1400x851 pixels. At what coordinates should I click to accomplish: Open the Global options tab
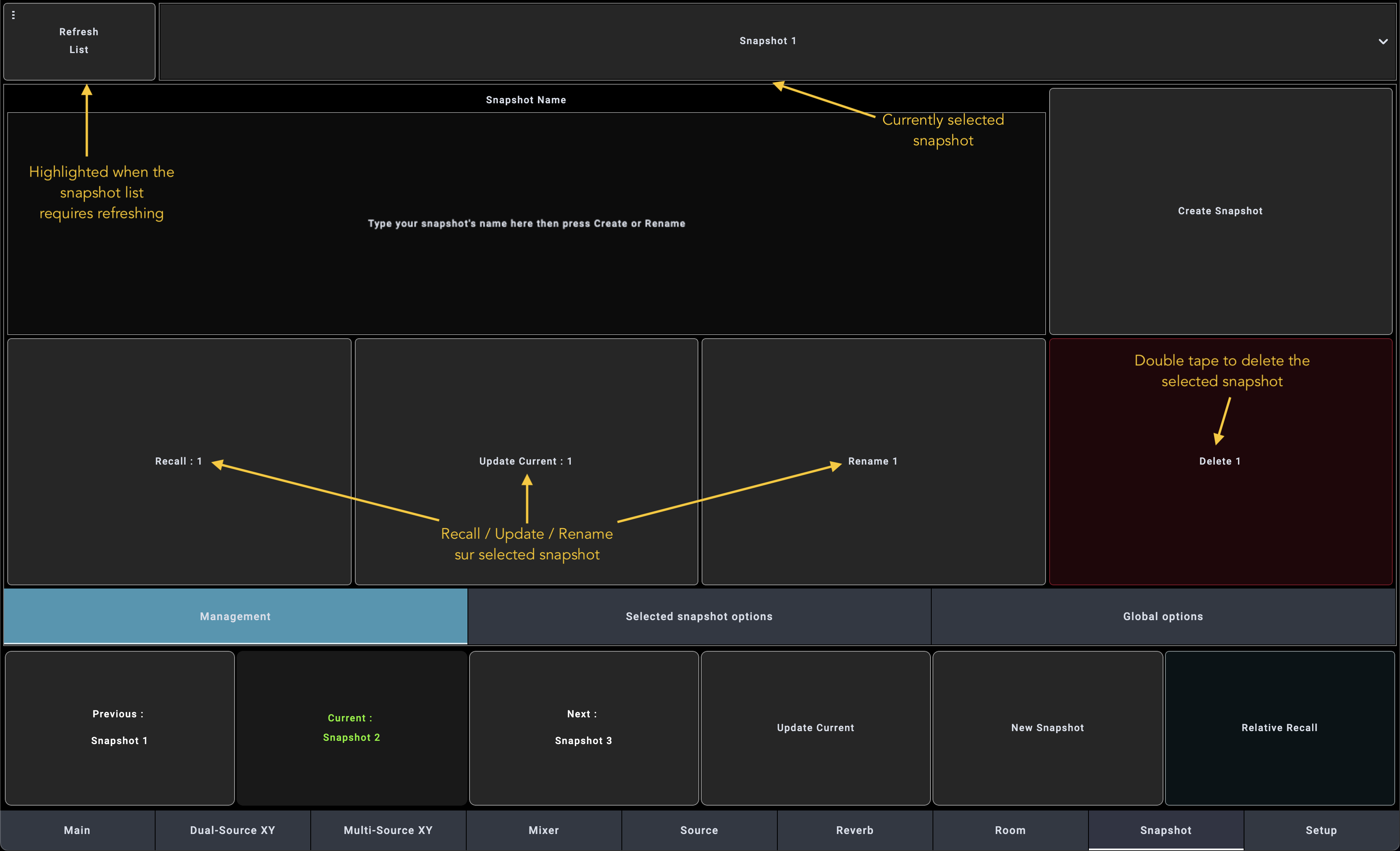(x=1163, y=616)
